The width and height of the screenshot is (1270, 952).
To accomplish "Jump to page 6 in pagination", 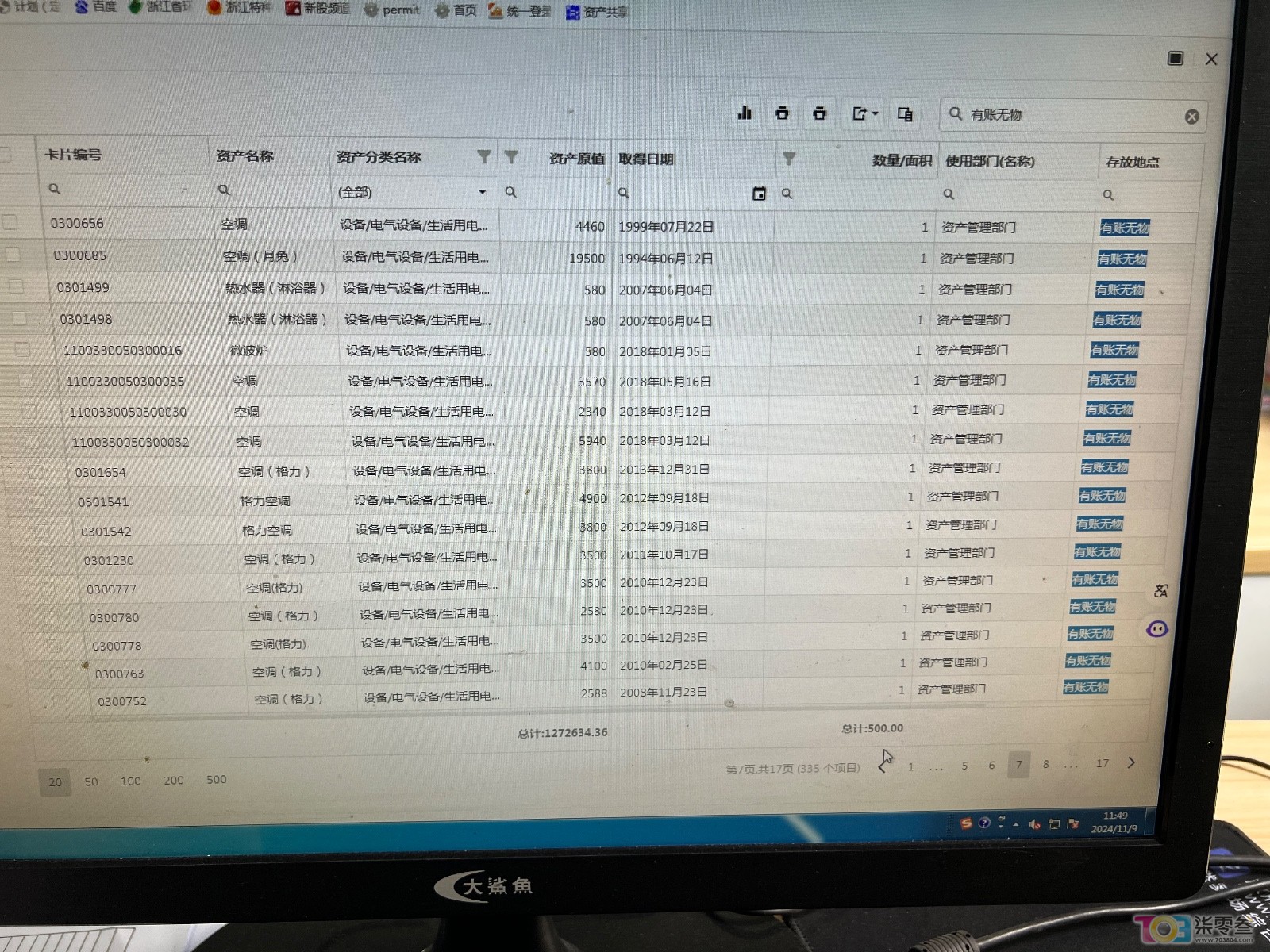I will click(991, 765).
